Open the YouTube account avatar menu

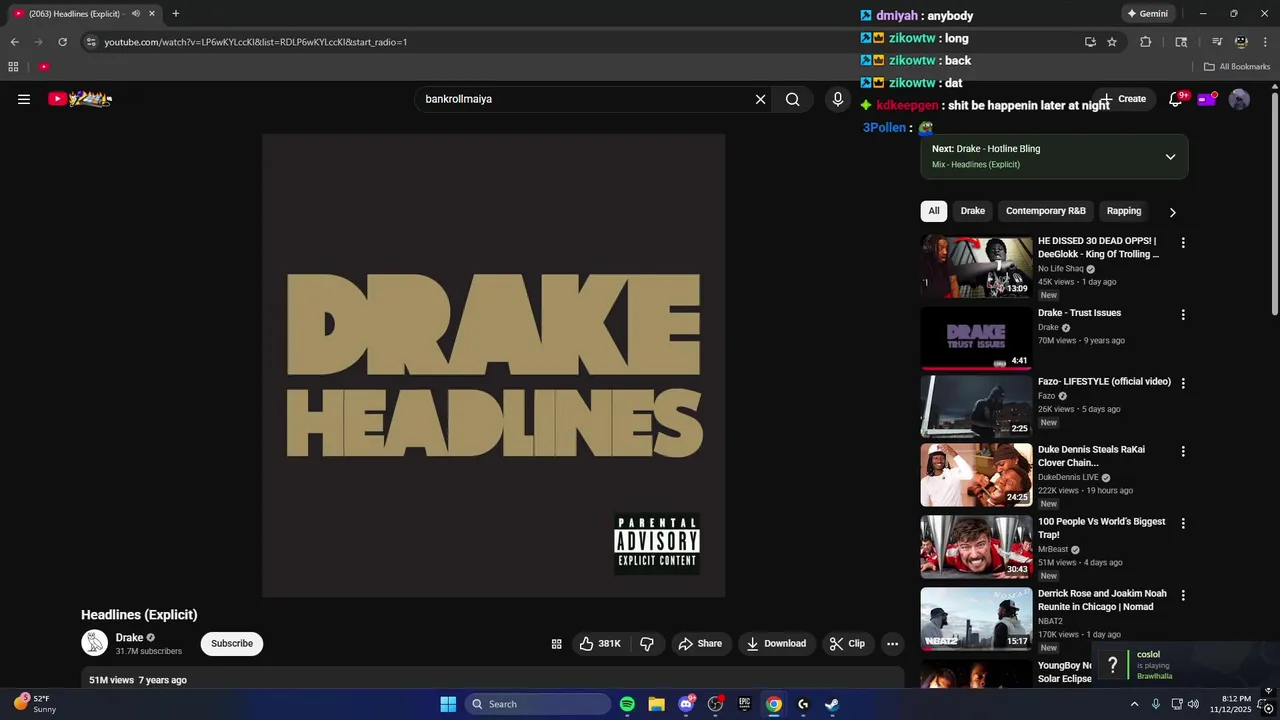[x=1239, y=99]
